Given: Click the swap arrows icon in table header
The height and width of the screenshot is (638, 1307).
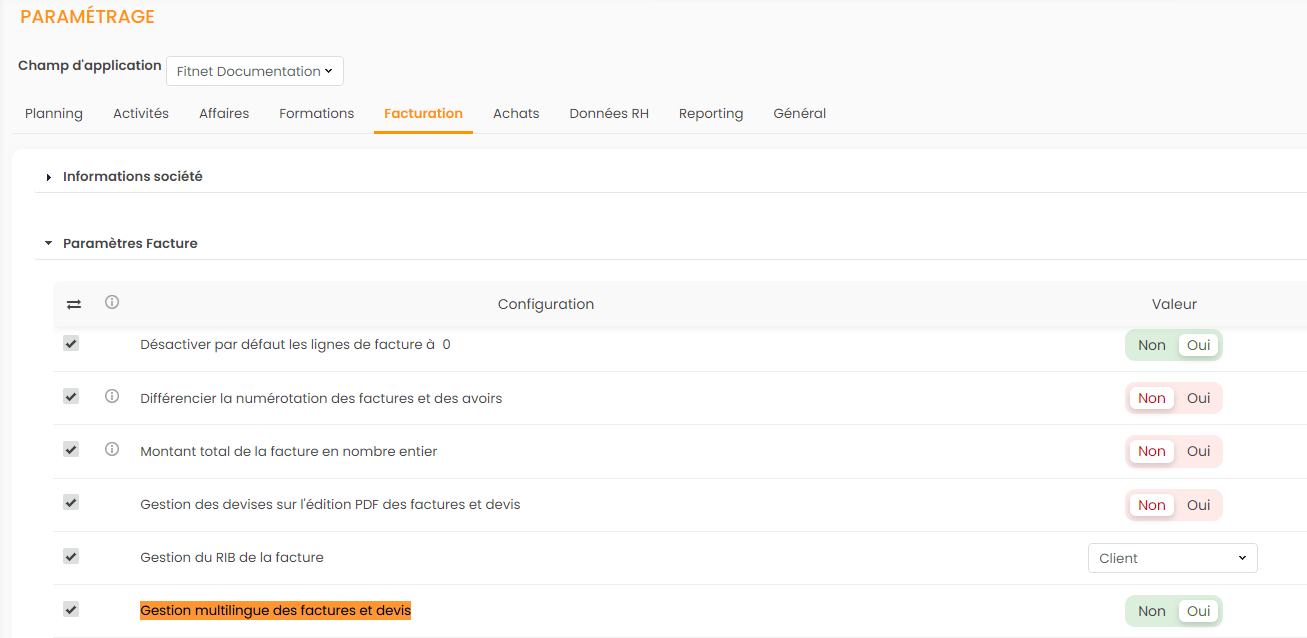Looking at the screenshot, I should tap(74, 304).
